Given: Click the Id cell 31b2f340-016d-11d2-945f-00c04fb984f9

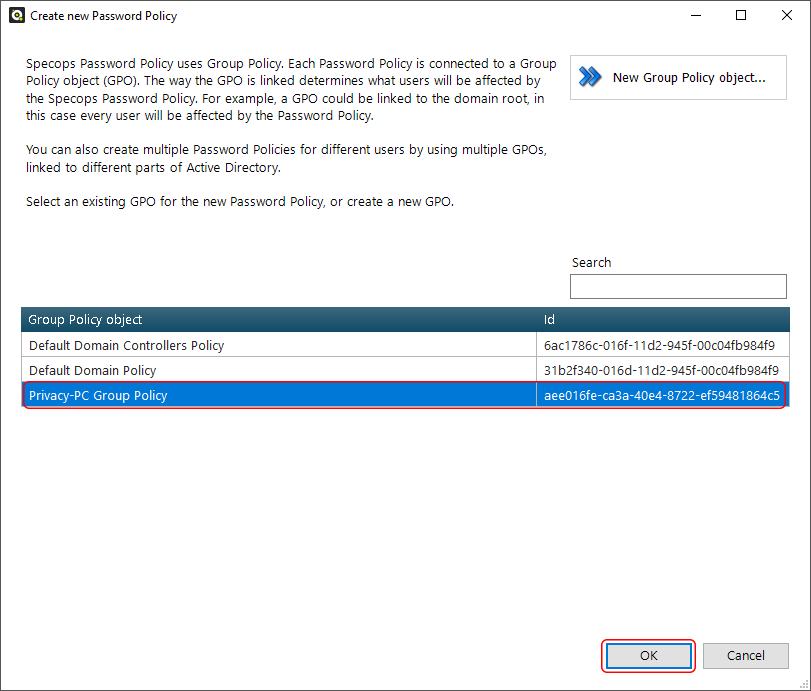Looking at the screenshot, I should (x=663, y=370).
